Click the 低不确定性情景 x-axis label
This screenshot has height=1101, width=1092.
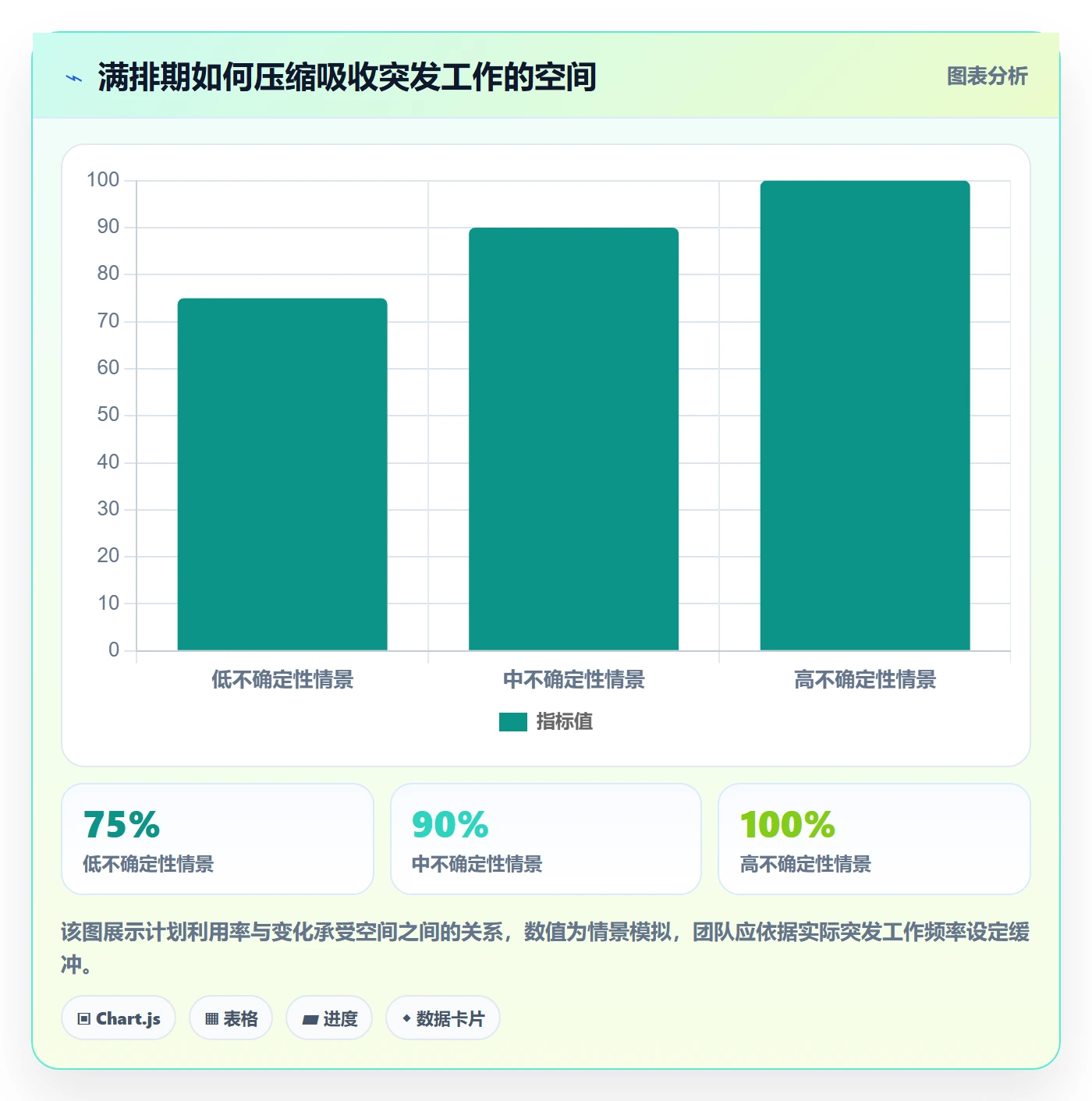[x=282, y=680]
